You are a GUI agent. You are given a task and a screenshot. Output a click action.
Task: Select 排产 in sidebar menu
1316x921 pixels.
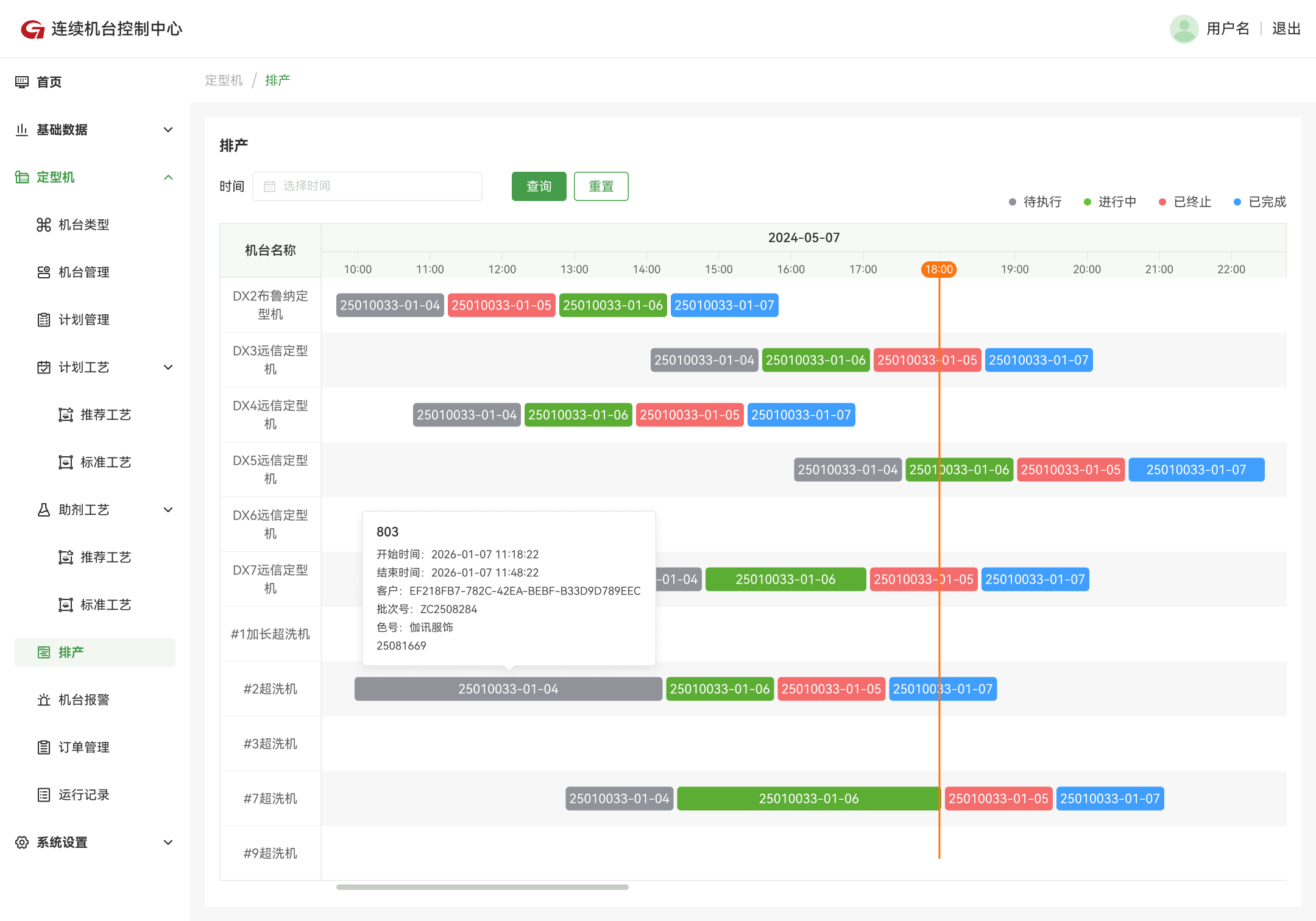click(x=95, y=652)
